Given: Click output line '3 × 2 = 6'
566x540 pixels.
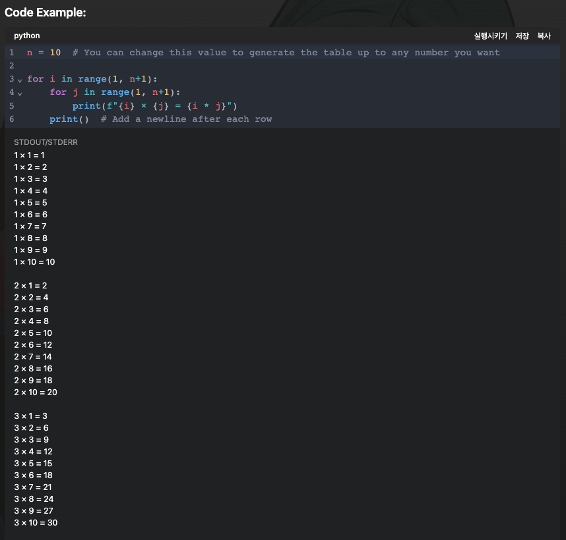Looking at the screenshot, I should click(x=31, y=428).
